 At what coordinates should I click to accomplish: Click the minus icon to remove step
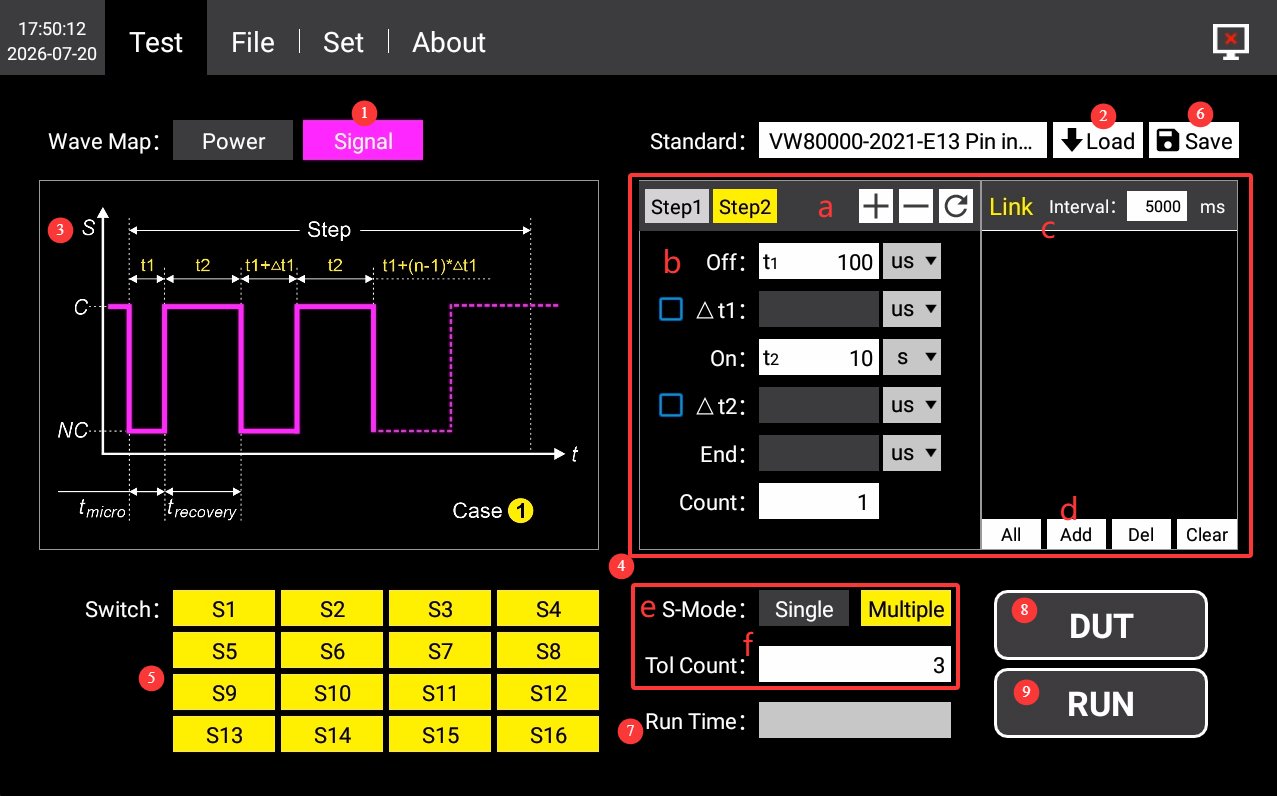coord(915,206)
